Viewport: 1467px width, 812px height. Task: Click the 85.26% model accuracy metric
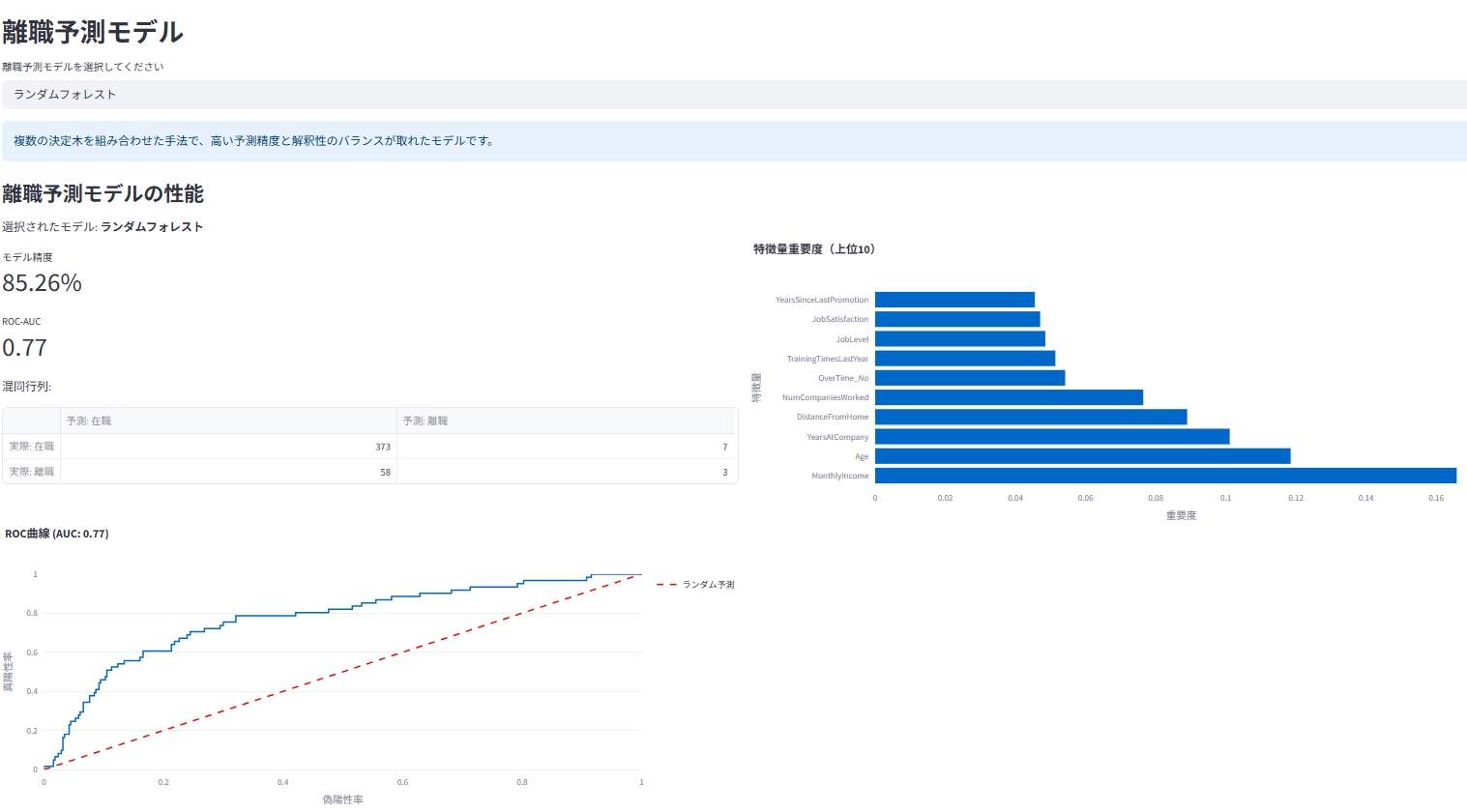click(x=43, y=283)
